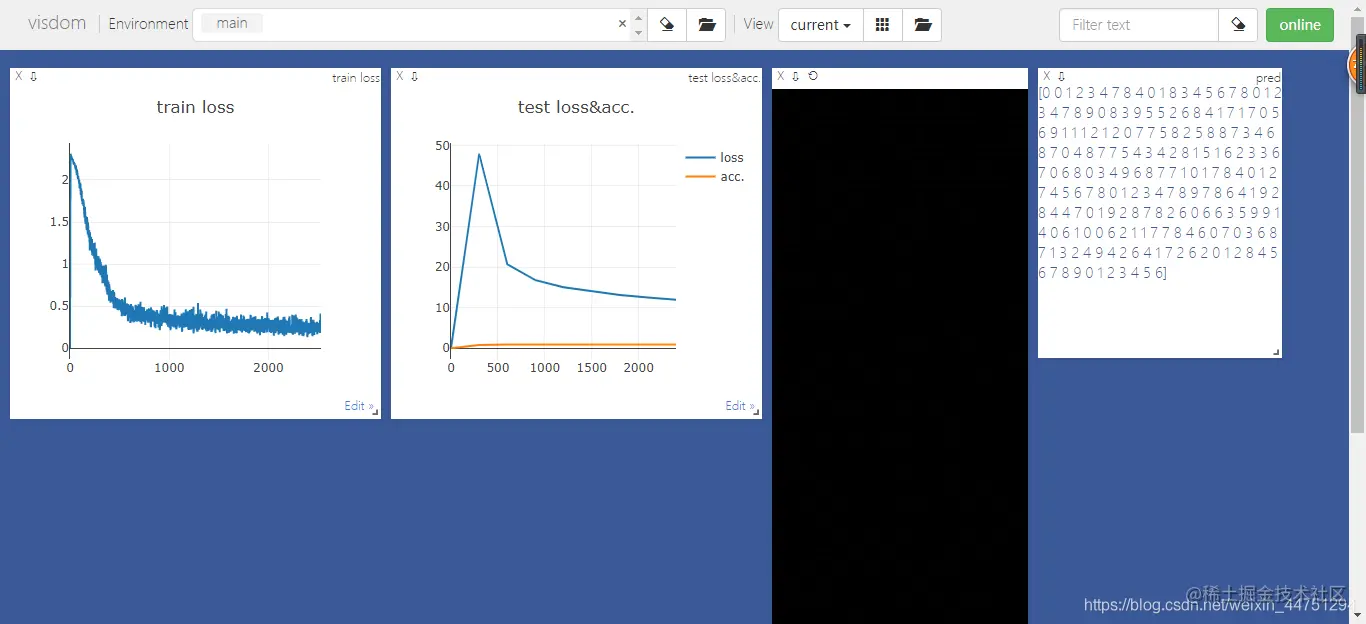Viewport: 1366px width, 624px height.
Task: Click the visdom logo text
Action: (x=57, y=23)
